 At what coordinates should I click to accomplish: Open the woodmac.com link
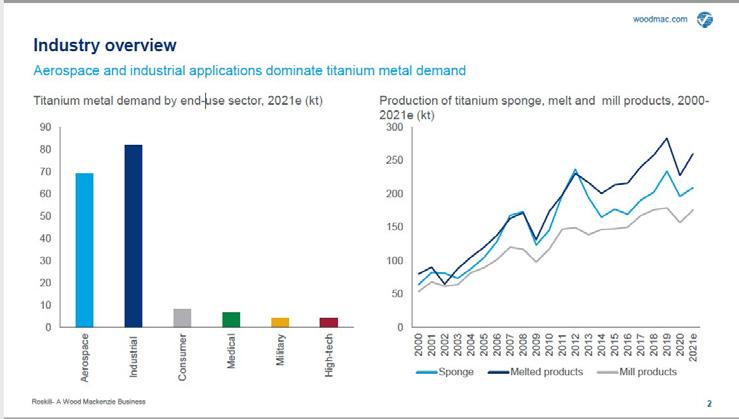(x=660, y=19)
